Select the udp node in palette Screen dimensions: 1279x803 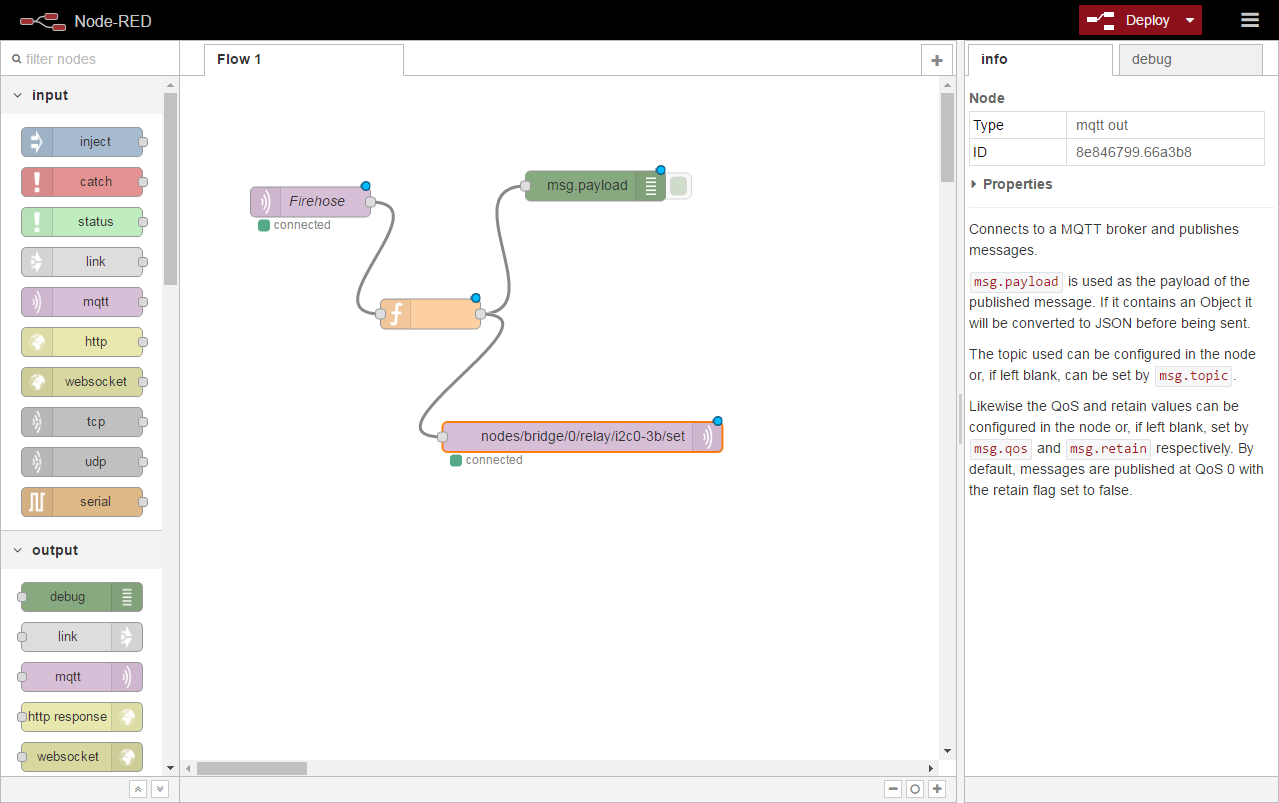point(82,462)
